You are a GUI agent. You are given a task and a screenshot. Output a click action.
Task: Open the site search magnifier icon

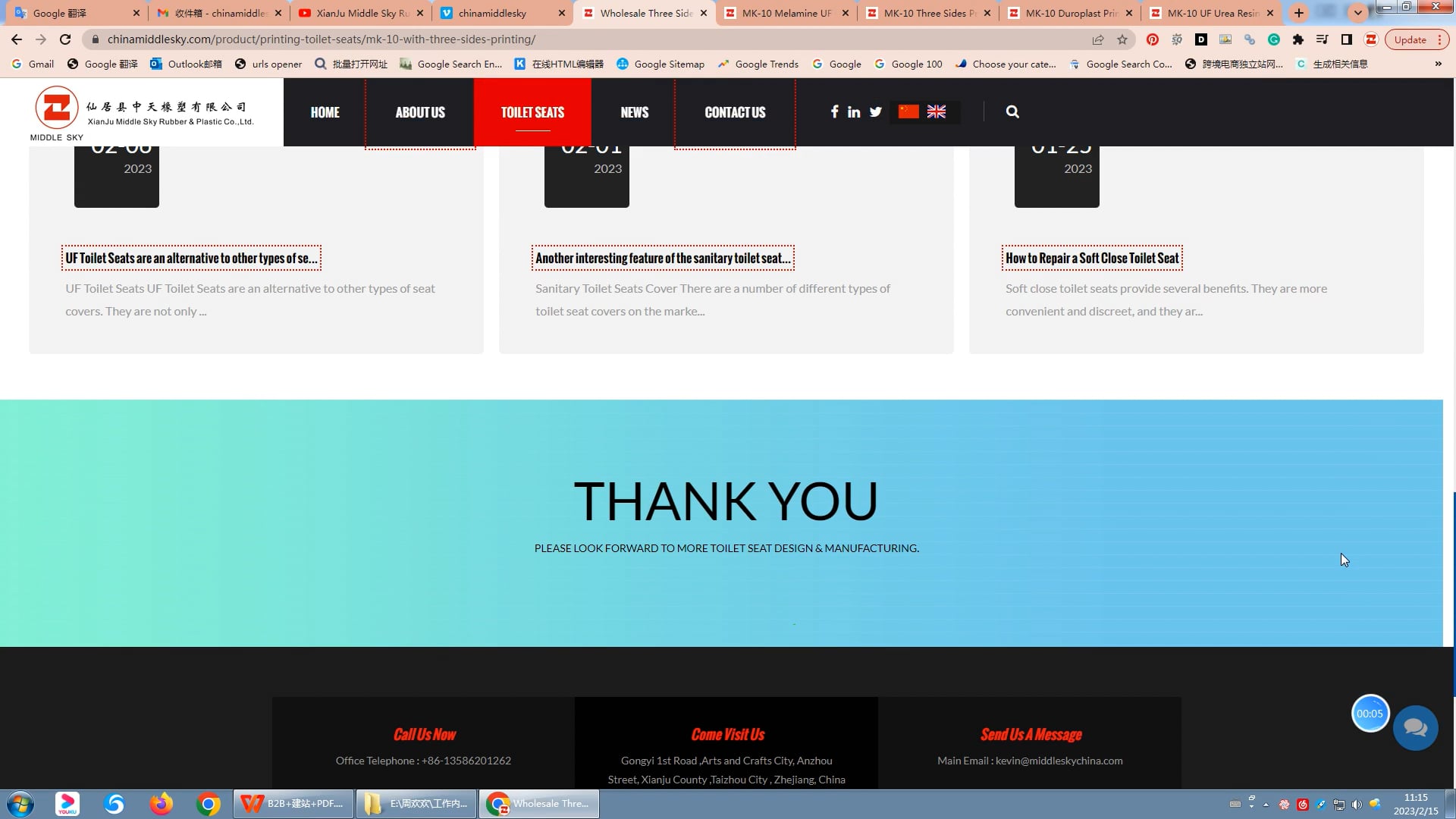click(x=1012, y=111)
